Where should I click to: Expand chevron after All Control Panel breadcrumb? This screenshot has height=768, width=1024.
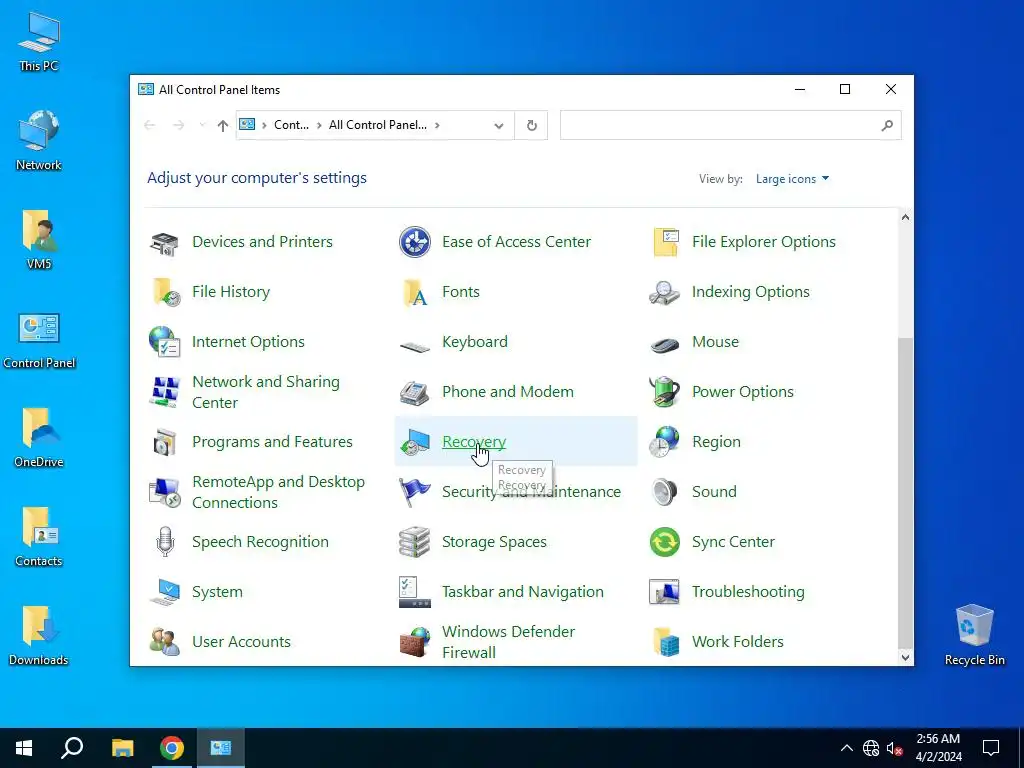(x=437, y=125)
